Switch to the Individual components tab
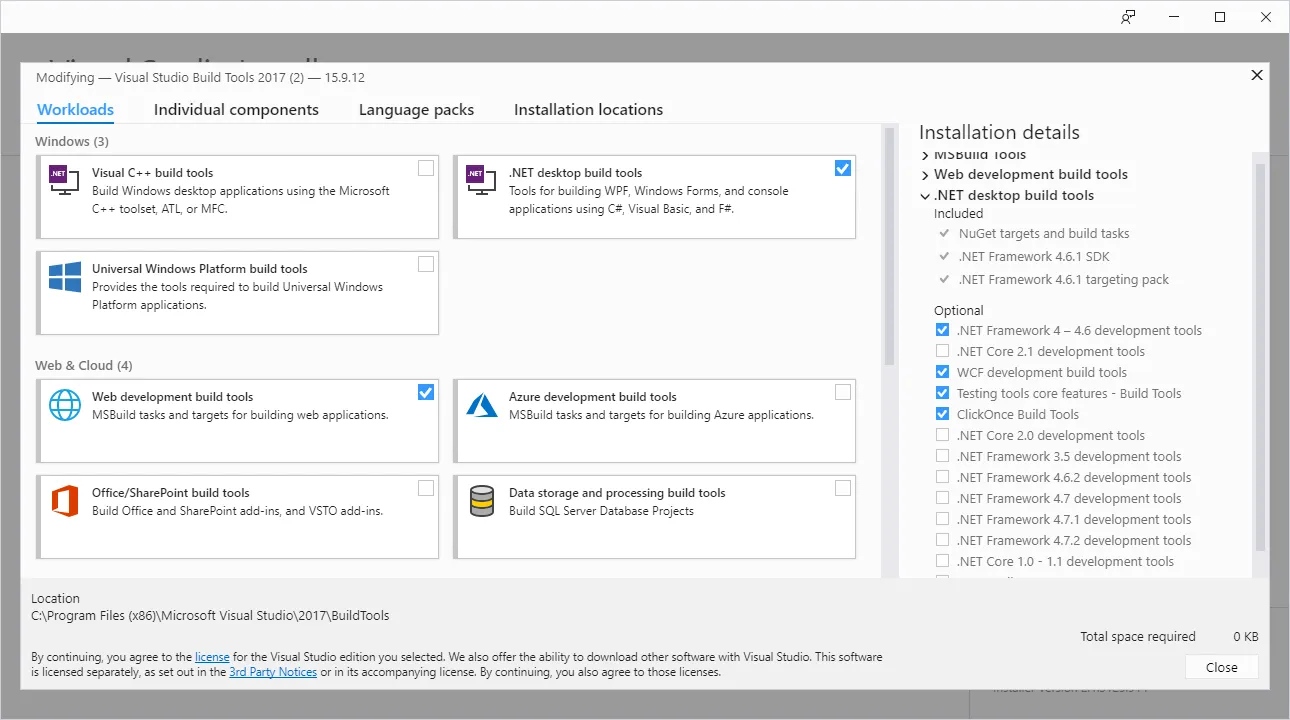 236,110
